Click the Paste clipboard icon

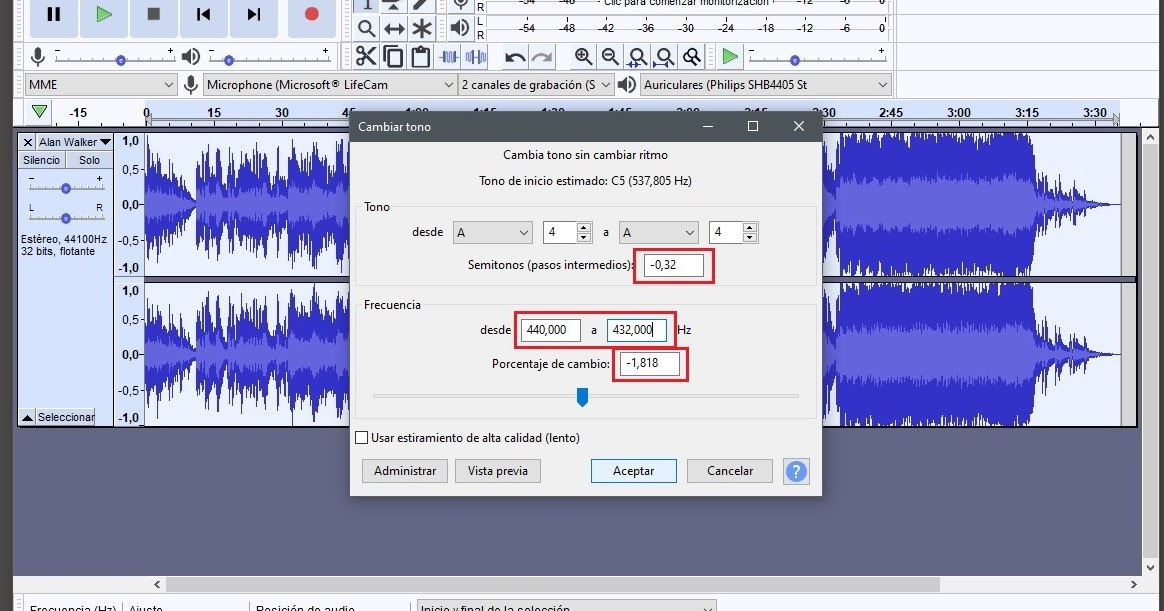[x=418, y=57]
